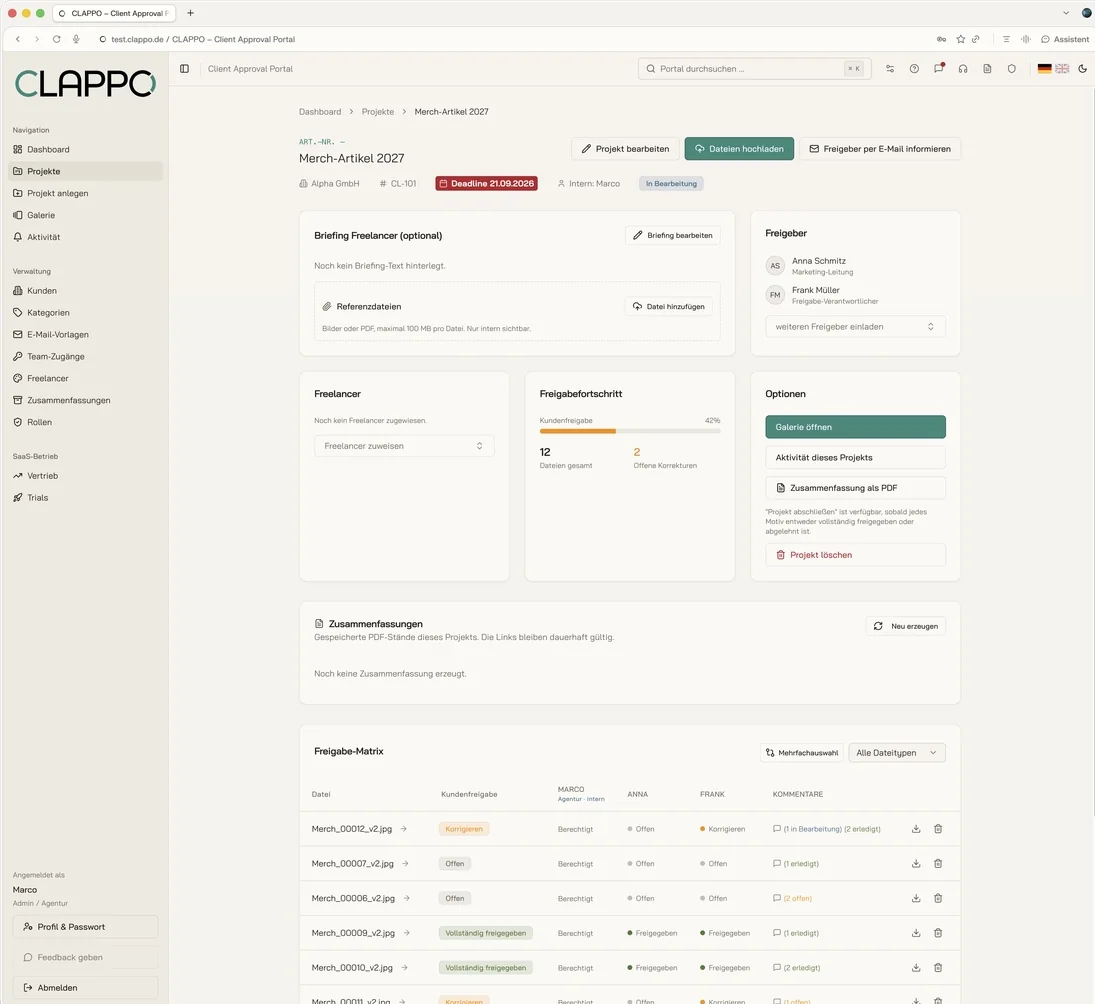The width and height of the screenshot is (1095, 1004).
Task: Open the Alle Dateitypen filter dropdown
Action: [897, 753]
